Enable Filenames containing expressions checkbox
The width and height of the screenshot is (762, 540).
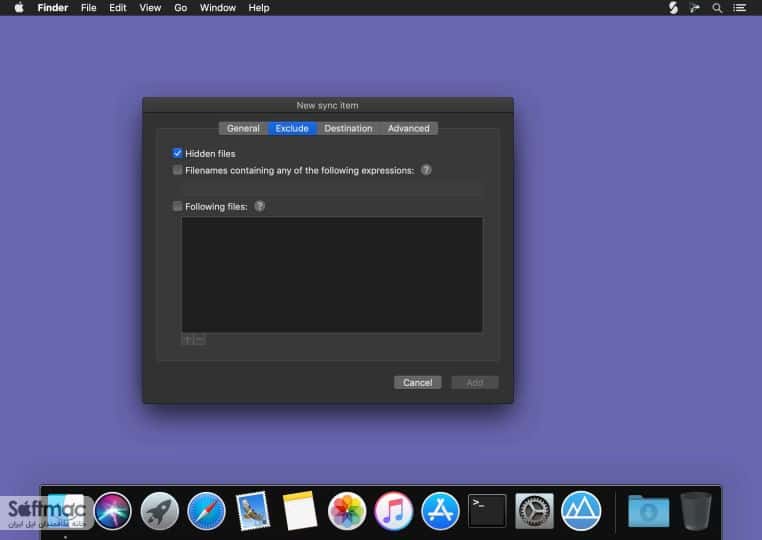click(x=177, y=170)
